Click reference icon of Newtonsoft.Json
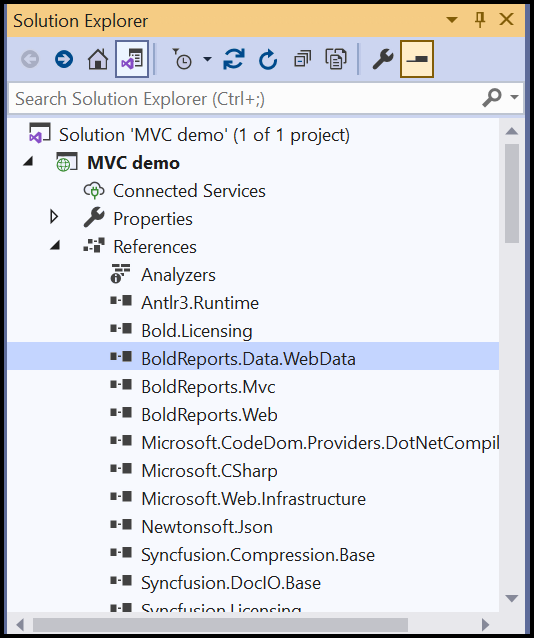 [121, 525]
